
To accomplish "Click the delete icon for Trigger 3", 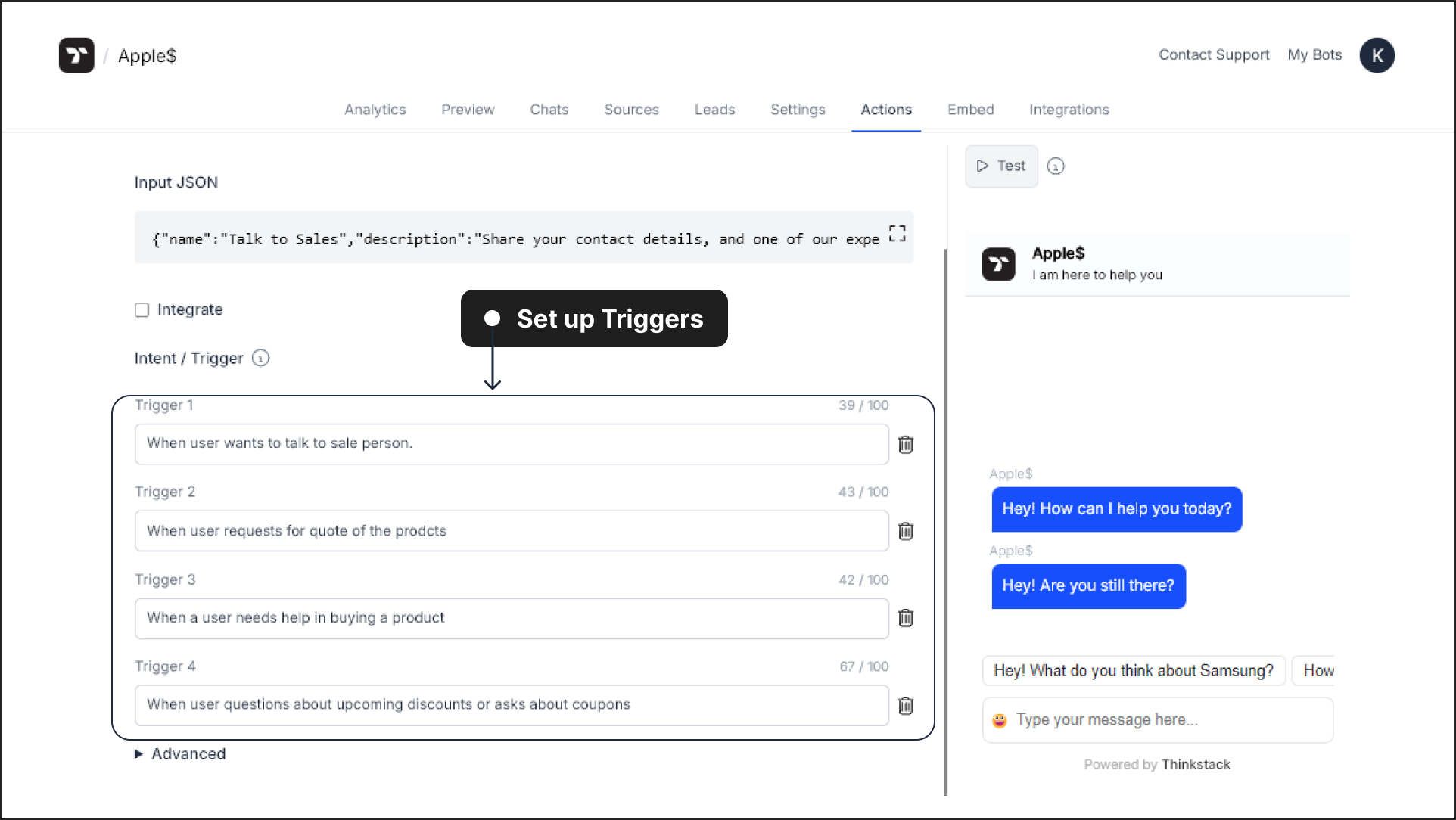I will click(x=906, y=618).
